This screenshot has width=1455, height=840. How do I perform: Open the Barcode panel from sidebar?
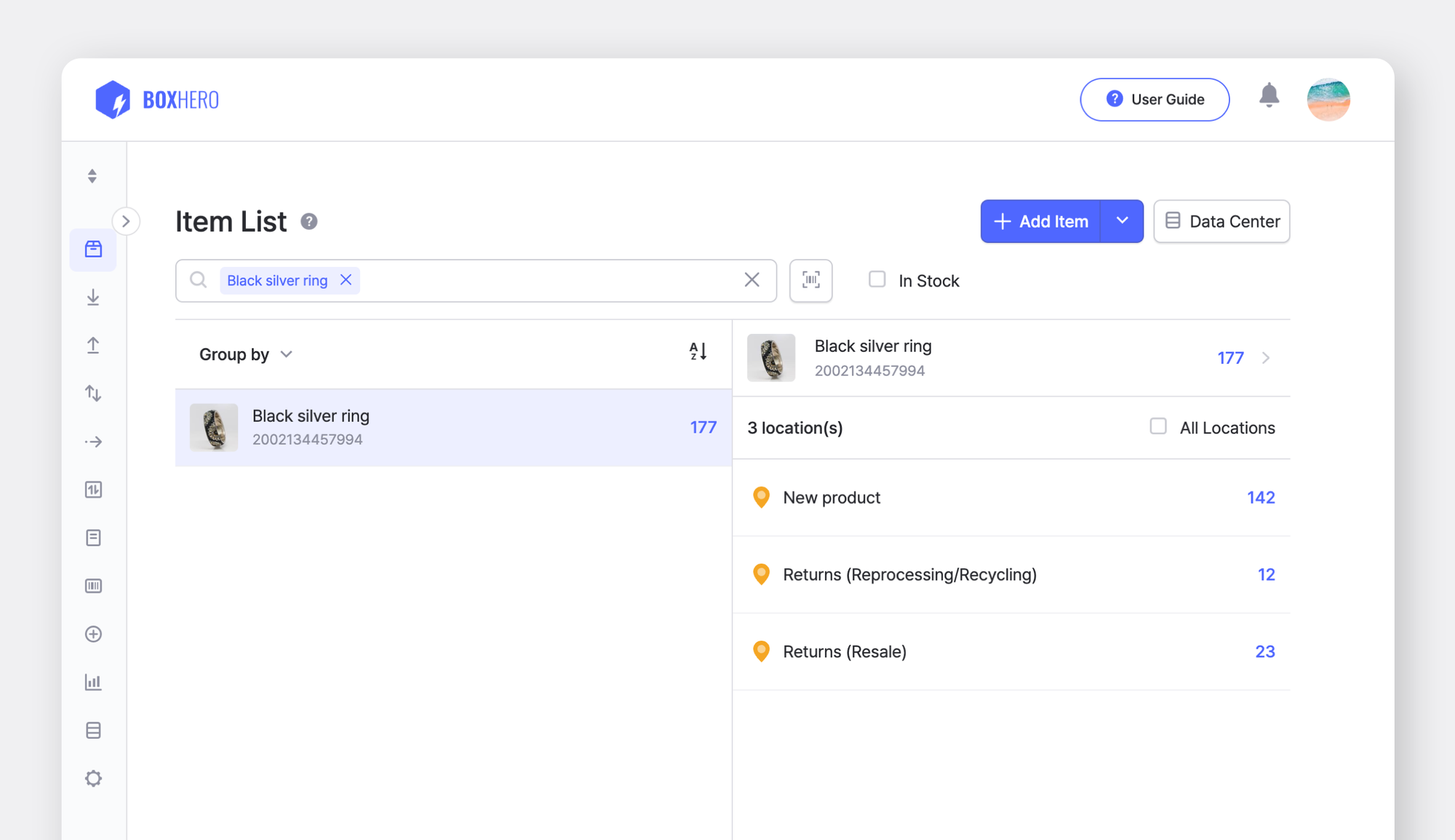[93, 585]
